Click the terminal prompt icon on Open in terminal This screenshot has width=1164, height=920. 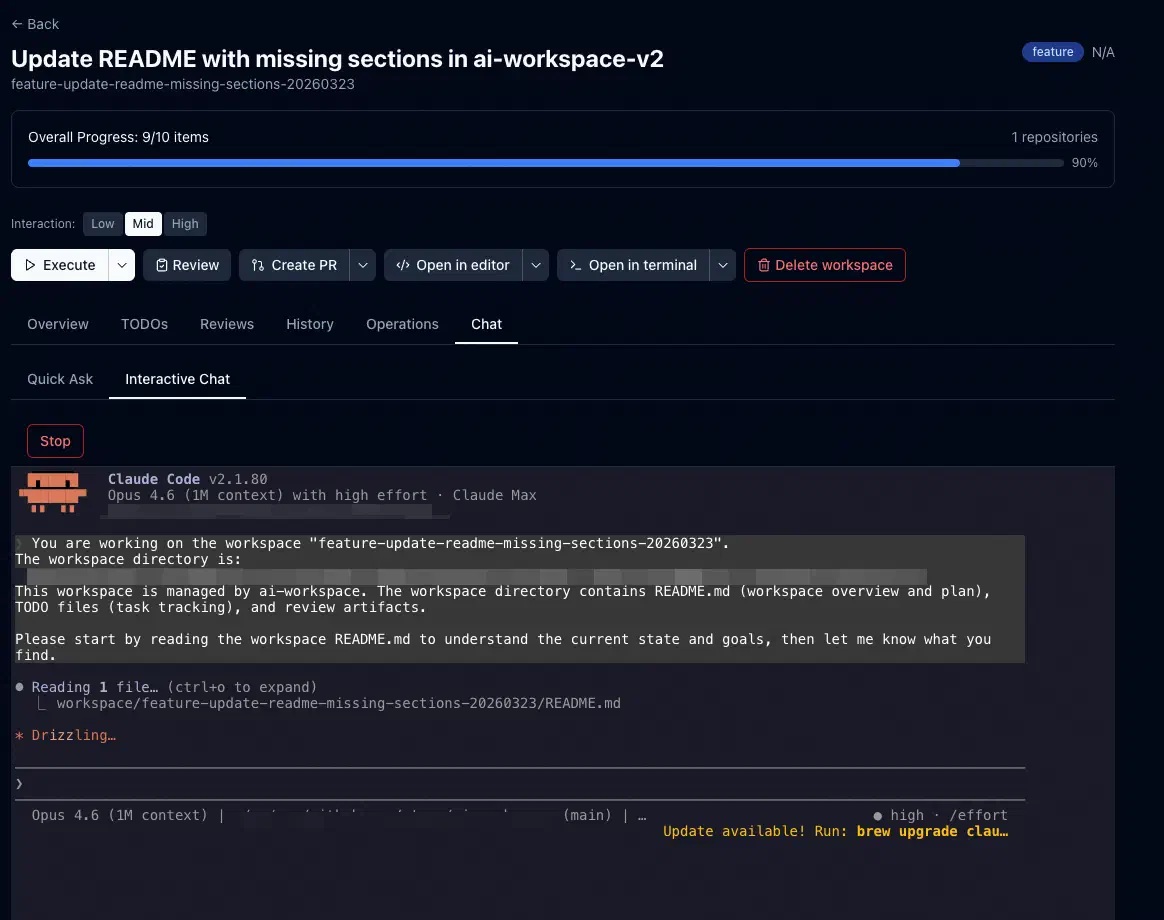575,265
